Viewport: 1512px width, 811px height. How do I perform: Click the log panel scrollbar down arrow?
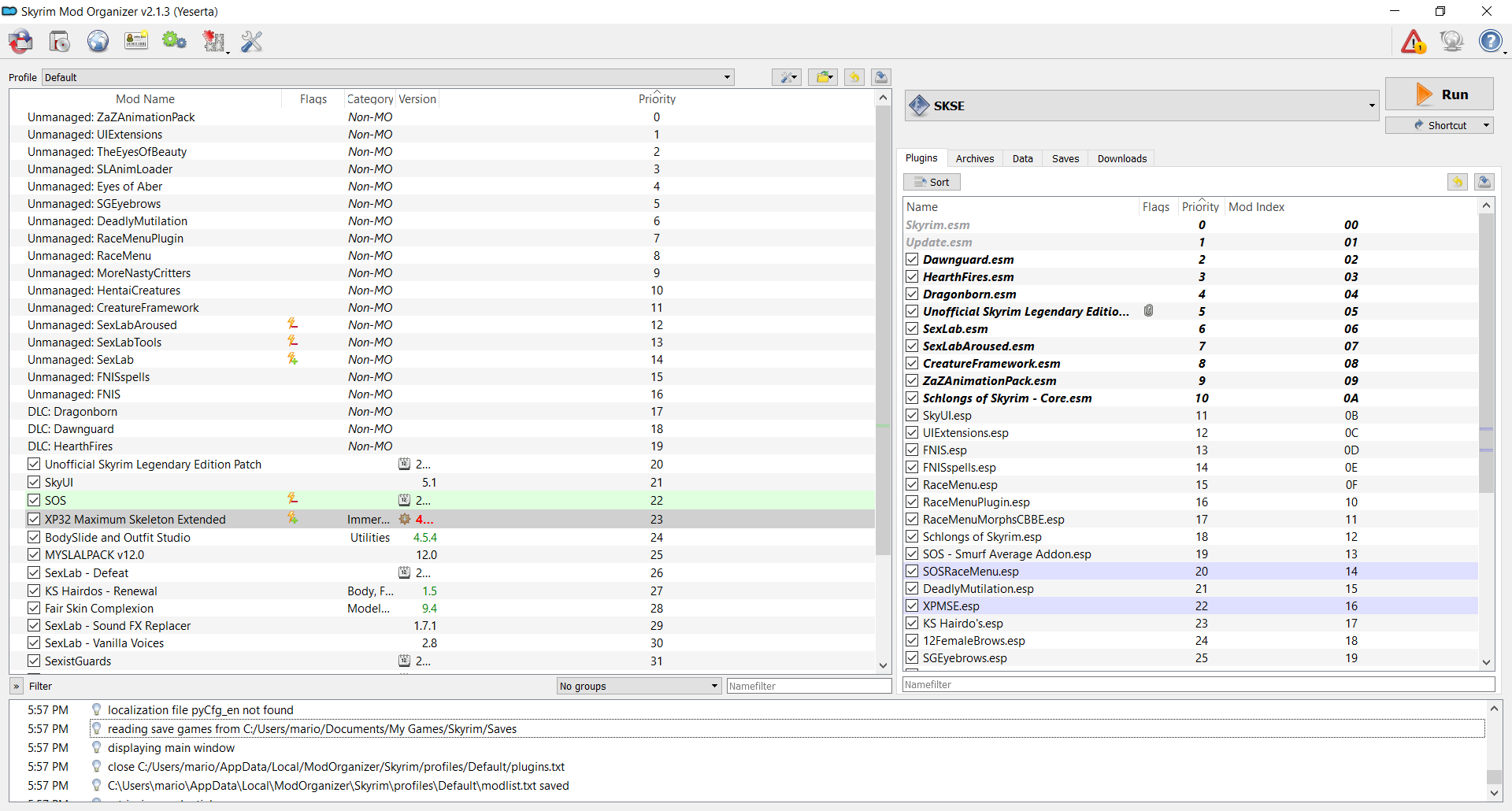point(1493,794)
